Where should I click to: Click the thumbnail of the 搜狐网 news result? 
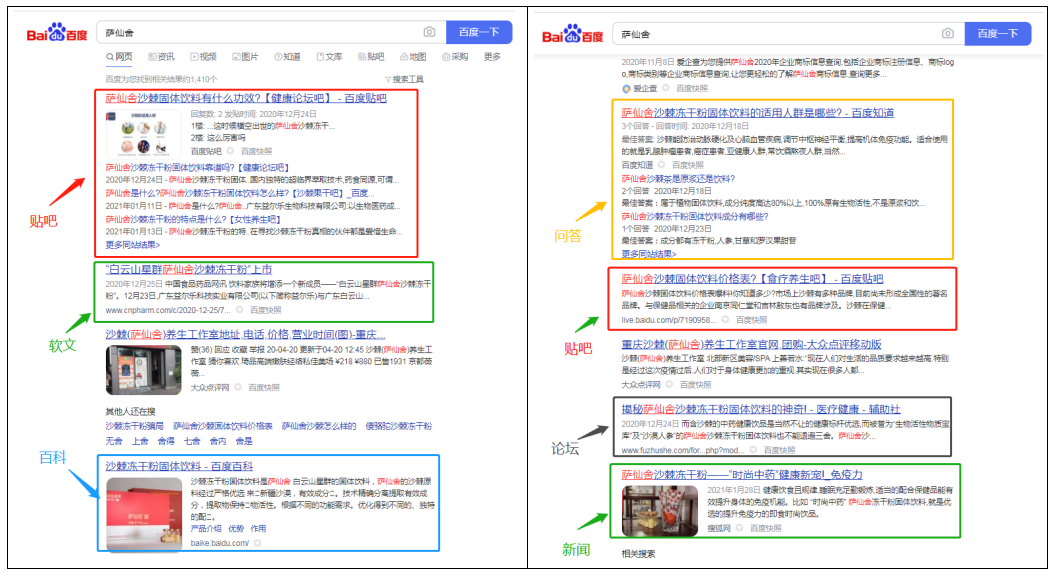click(660, 510)
